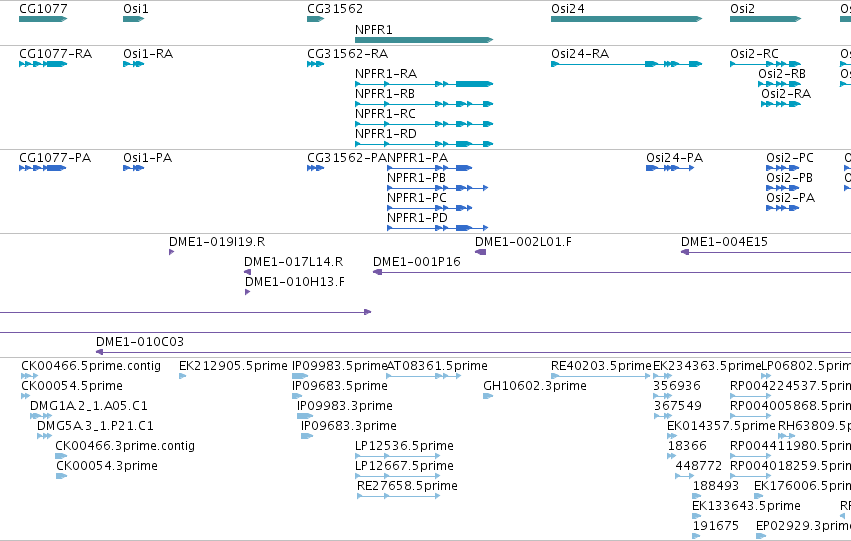This screenshot has width=851, height=541.
Task: Select the RE40203.5prime EST glyph
Action: coord(601,376)
